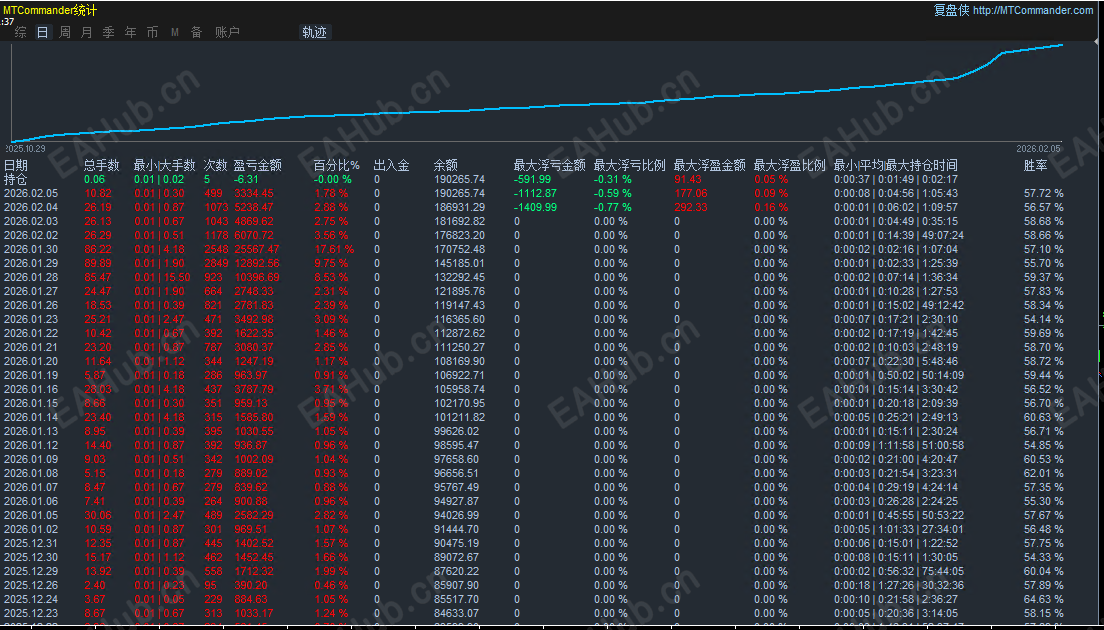Screen dimensions: 1104x630
Task: Open the 备 notes view
Action: (x=195, y=32)
